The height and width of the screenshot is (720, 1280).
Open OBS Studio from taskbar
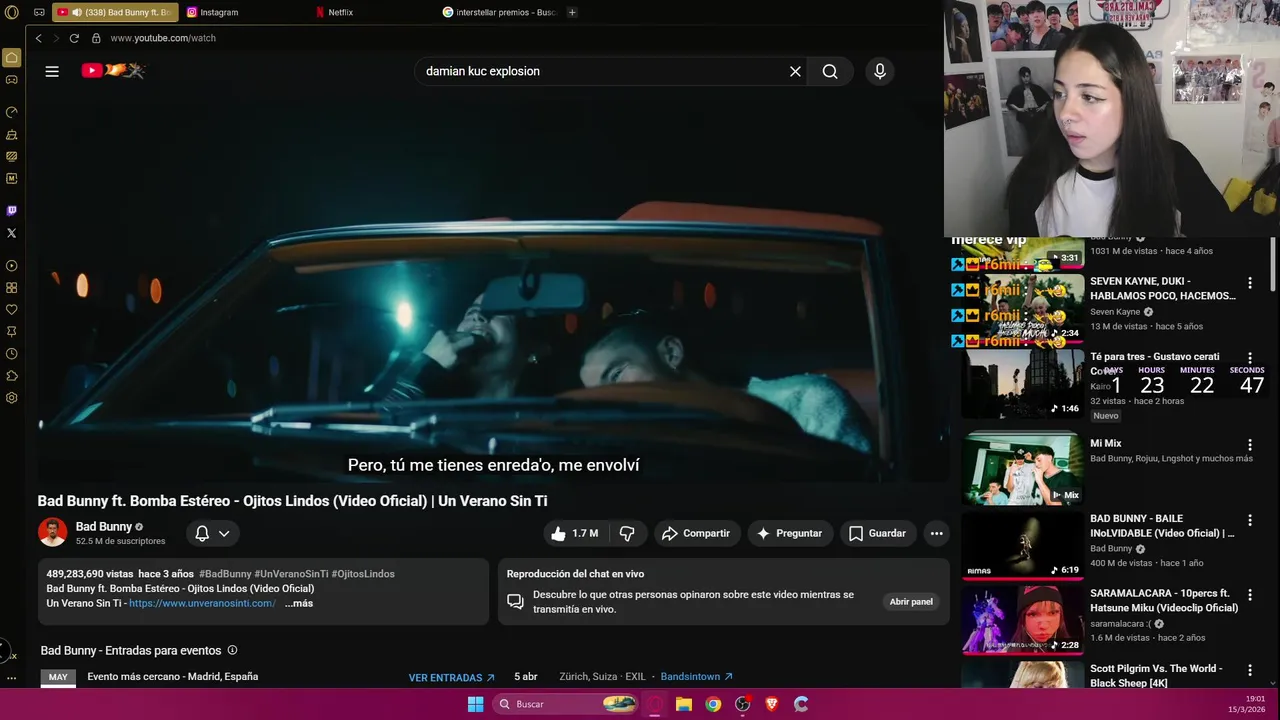[742, 704]
